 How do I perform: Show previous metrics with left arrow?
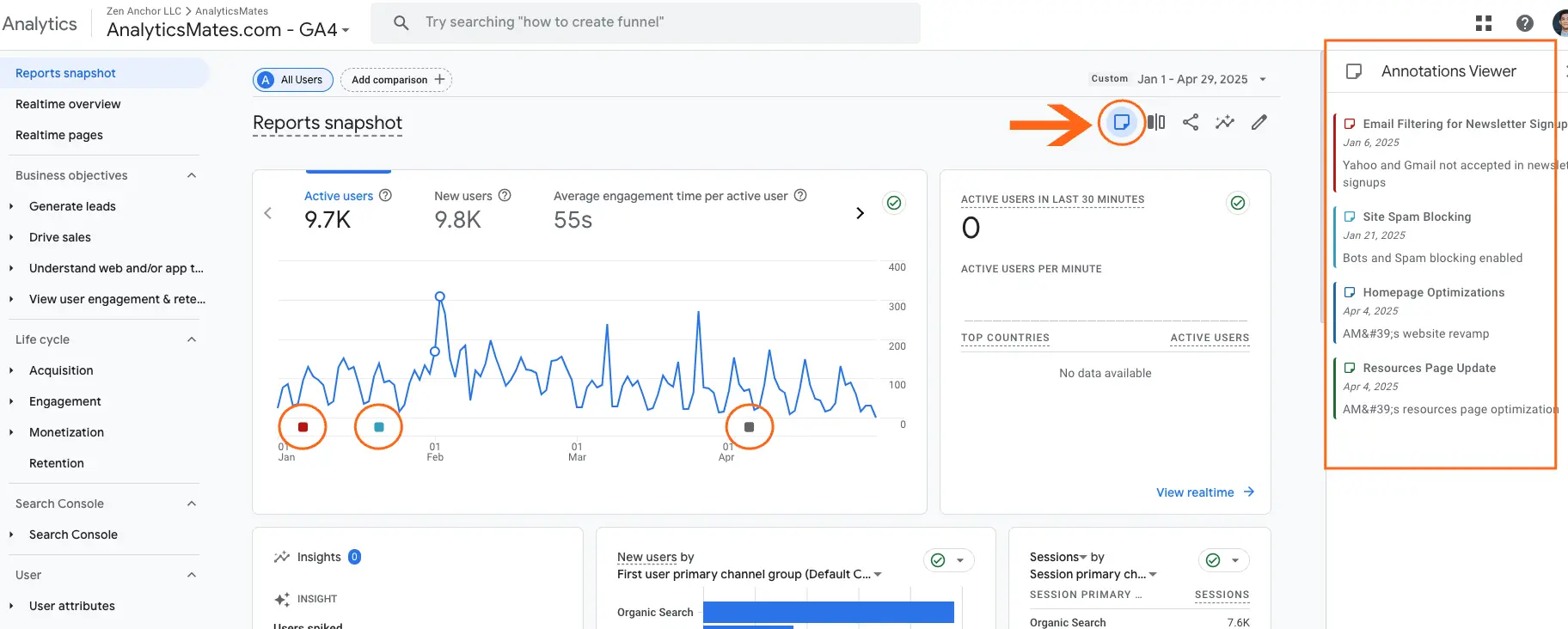(268, 213)
